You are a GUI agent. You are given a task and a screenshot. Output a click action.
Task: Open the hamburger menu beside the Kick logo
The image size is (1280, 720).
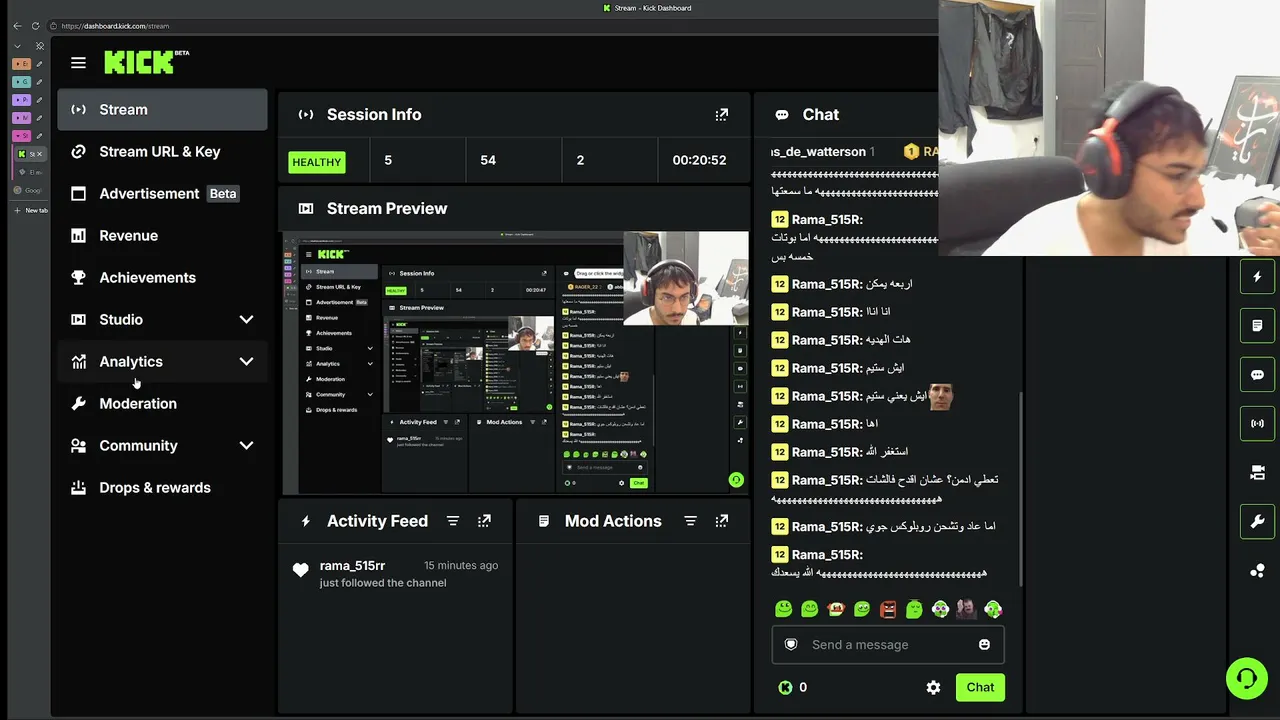pos(78,62)
